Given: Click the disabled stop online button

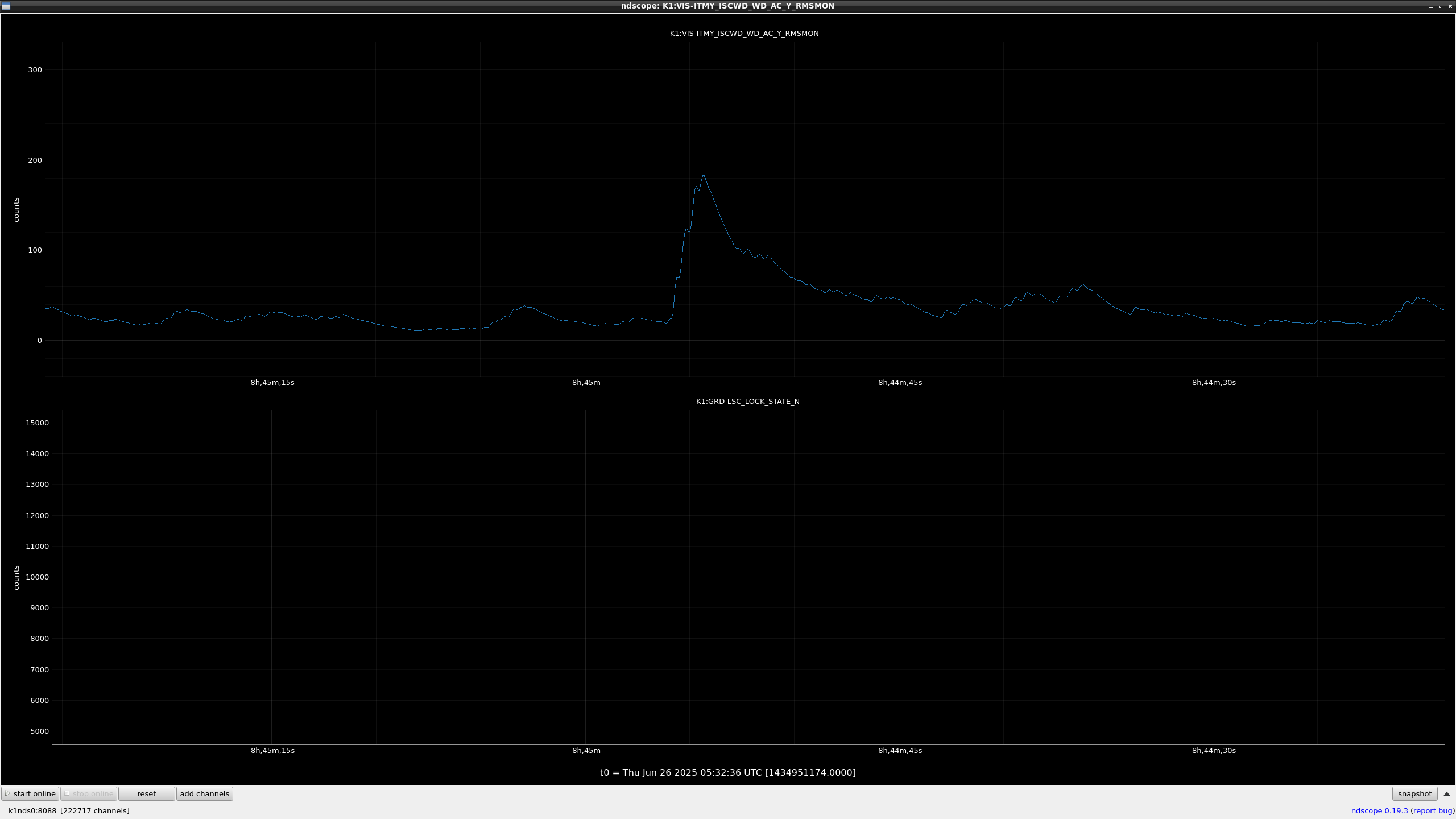Looking at the screenshot, I should point(89,793).
